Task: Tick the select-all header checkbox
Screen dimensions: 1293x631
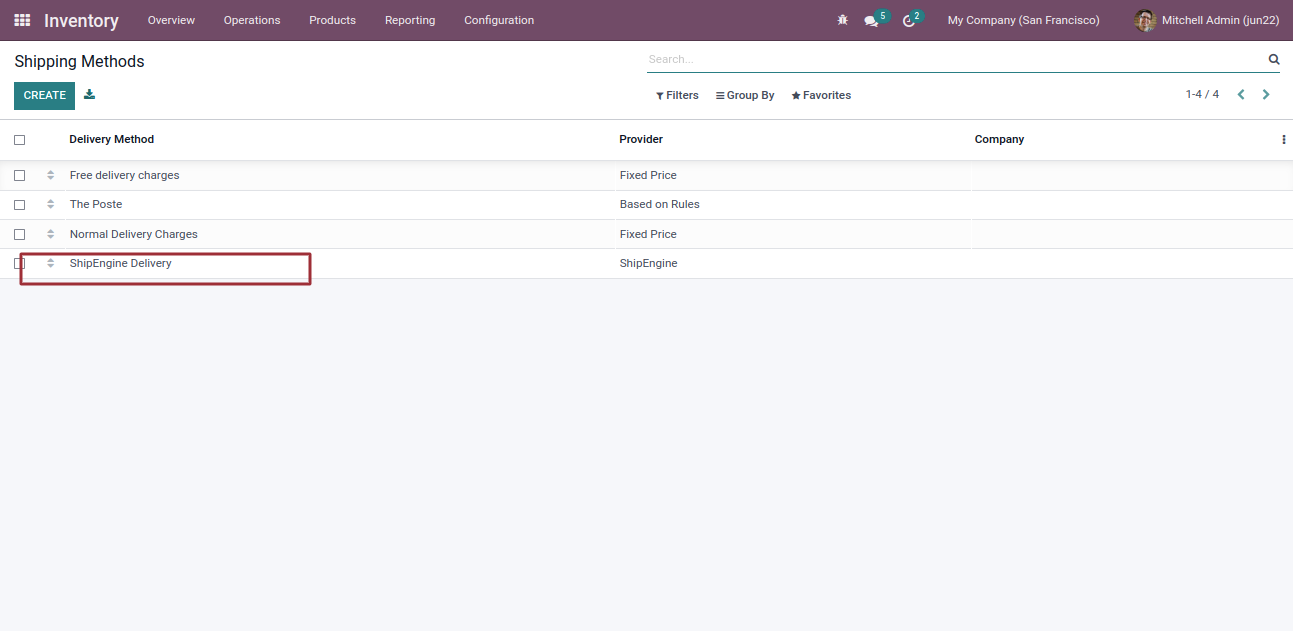Action: pyautogui.click(x=19, y=140)
